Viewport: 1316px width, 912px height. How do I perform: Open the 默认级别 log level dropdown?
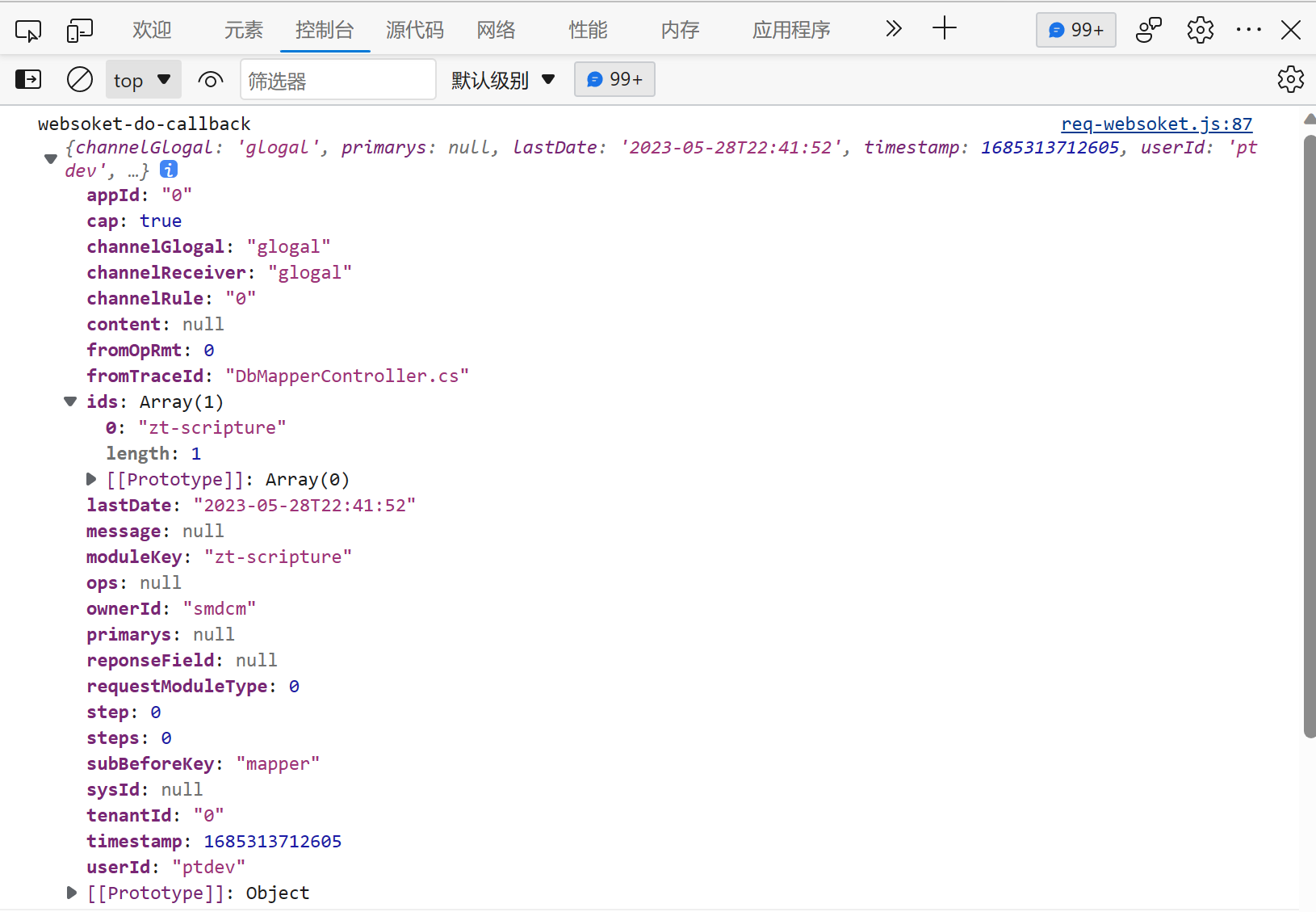pos(503,80)
